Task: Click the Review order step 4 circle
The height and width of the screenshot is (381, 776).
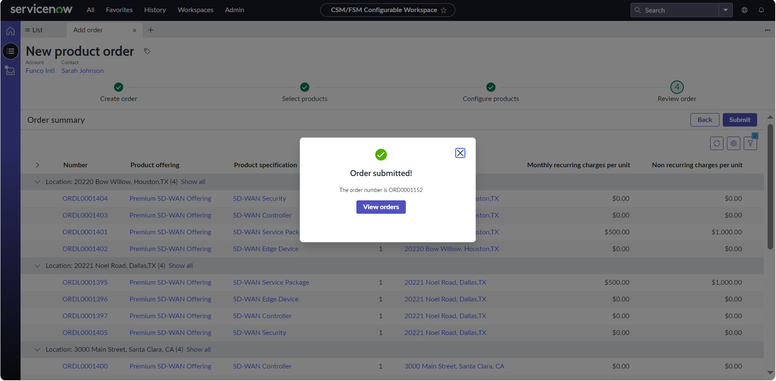Action: pos(677,87)
